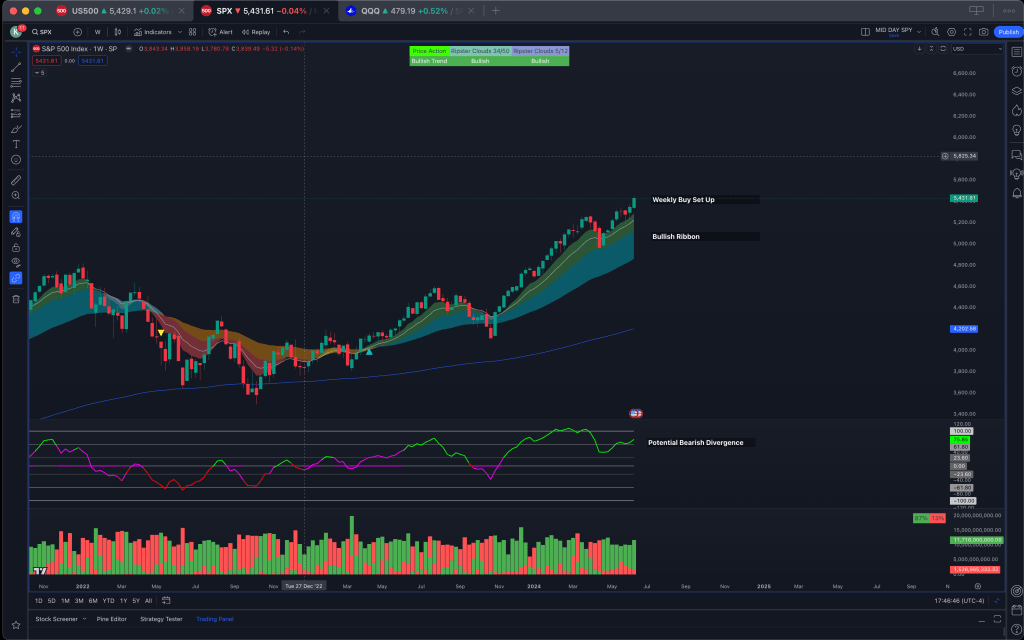Expand the collapsed indicators legend arrow
Image resolution: width=1024 pixels, height=640 pixels.
pyautogui.click(x=36, y=73)
